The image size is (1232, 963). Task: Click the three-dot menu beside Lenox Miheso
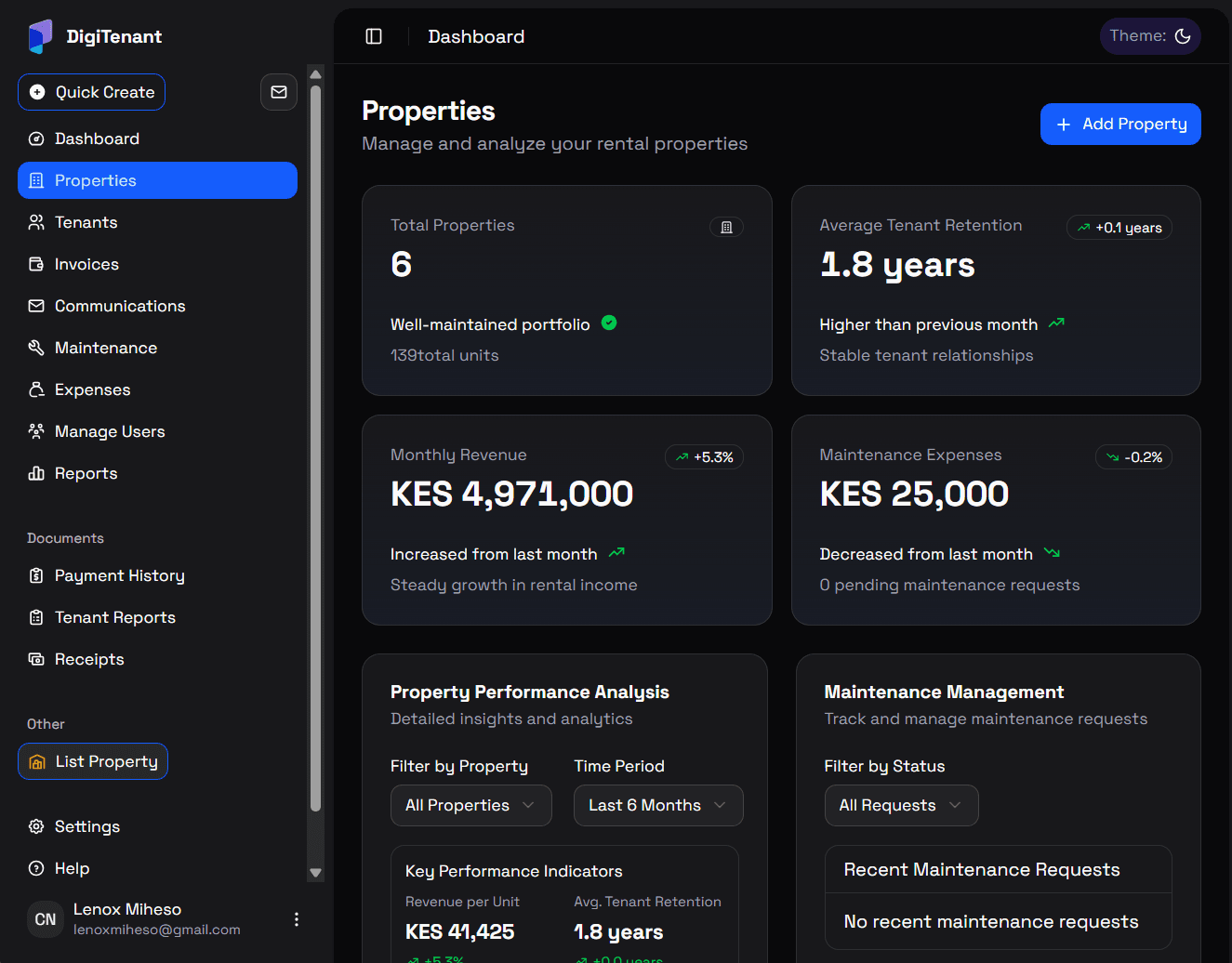click(296, 918)
